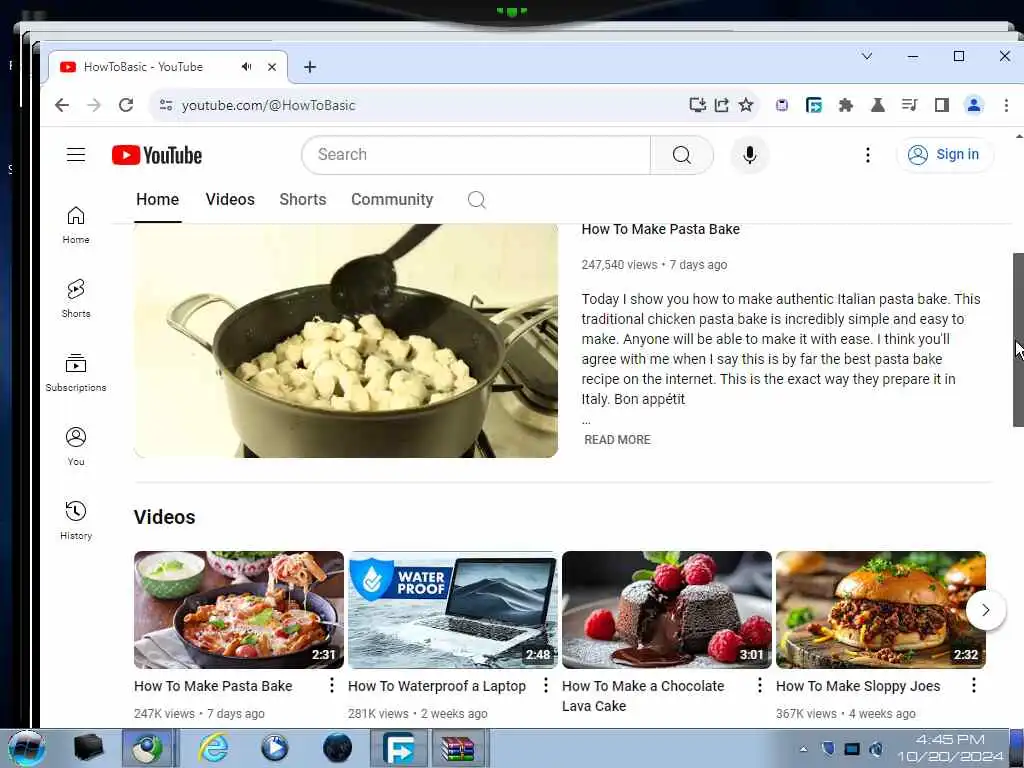The height and width of the screenshot is (768, 1024).
Task: Open the Extensions puzzle piece menu
Action: [x=845, y=105]
